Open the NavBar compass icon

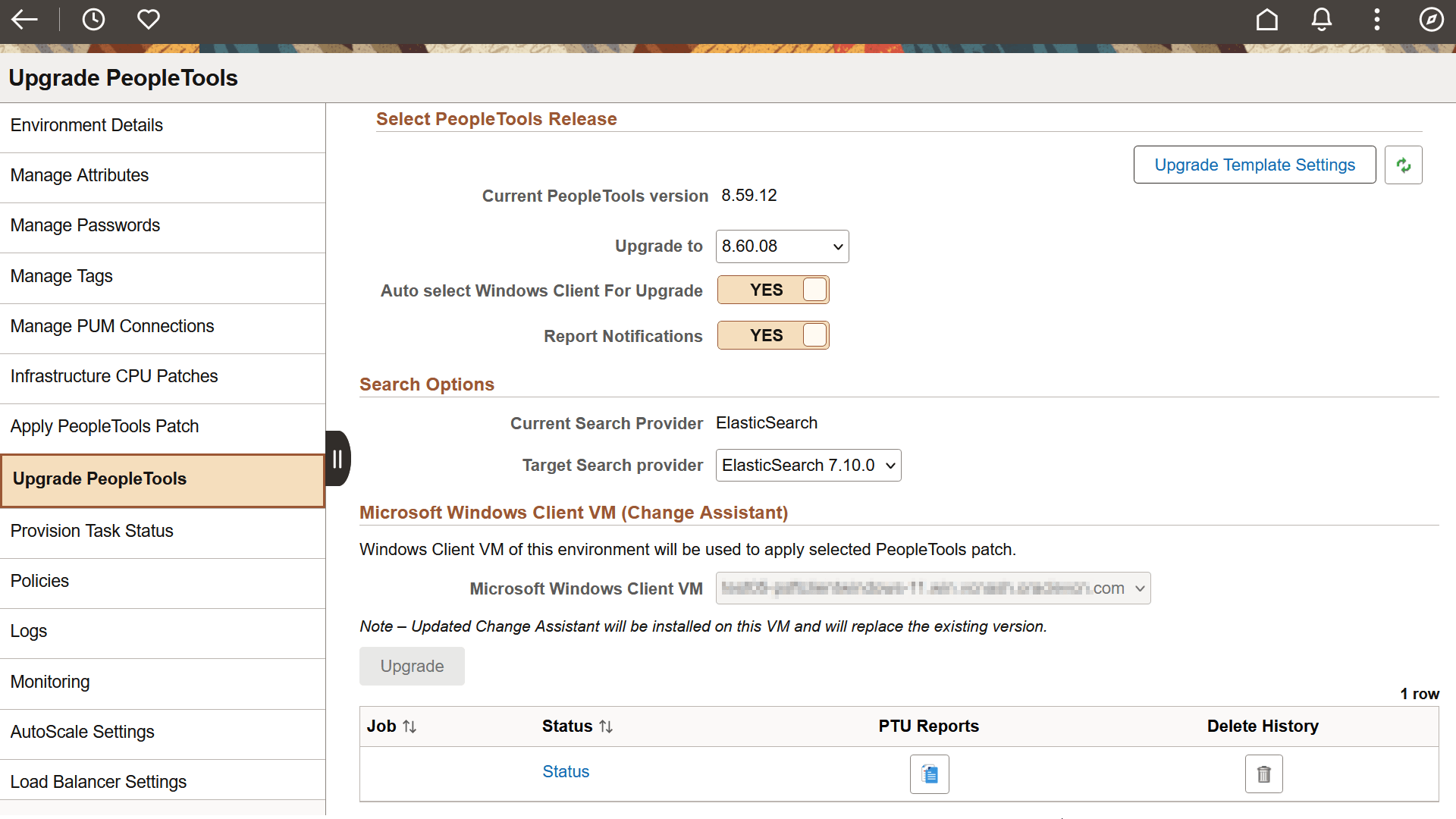1431,20
